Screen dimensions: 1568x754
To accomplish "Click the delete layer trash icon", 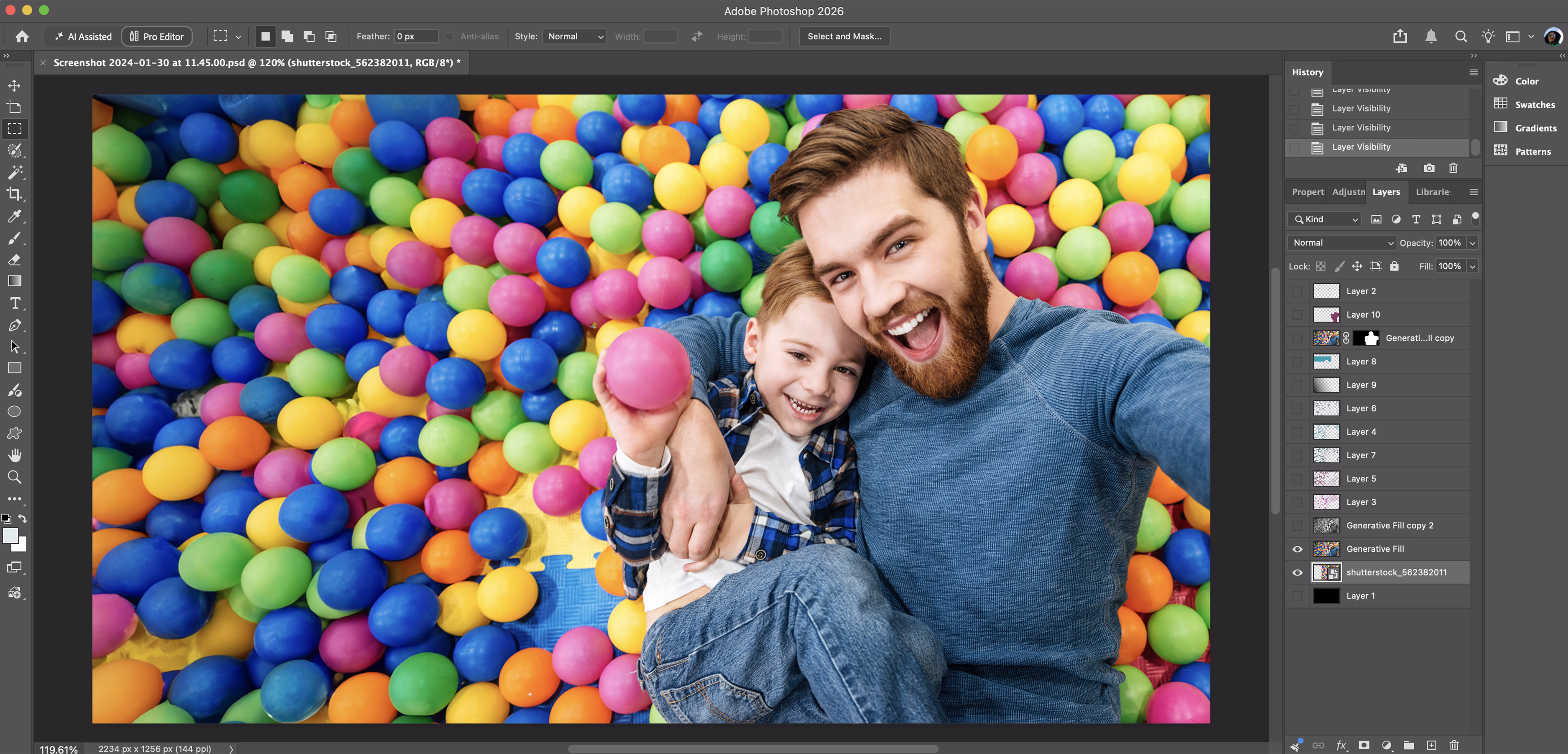I will pos(1454,745).
